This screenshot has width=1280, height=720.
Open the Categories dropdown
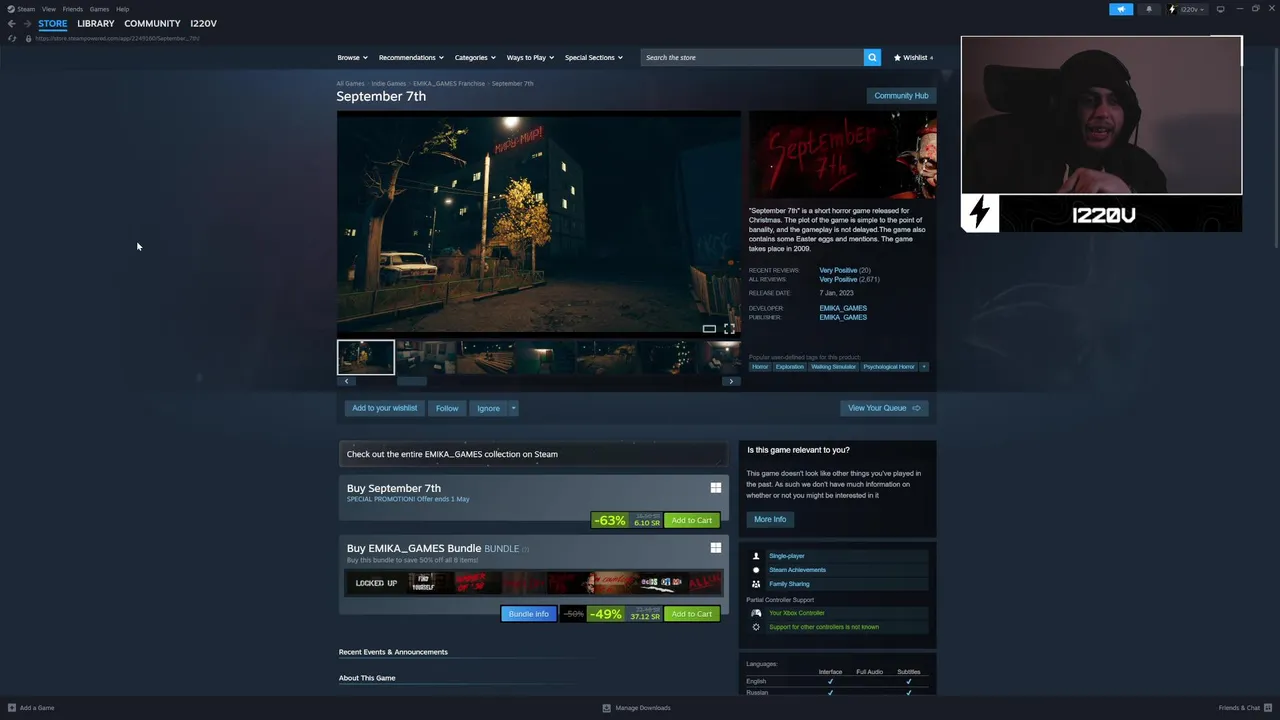pyautogui.click(x=475, y=57)
